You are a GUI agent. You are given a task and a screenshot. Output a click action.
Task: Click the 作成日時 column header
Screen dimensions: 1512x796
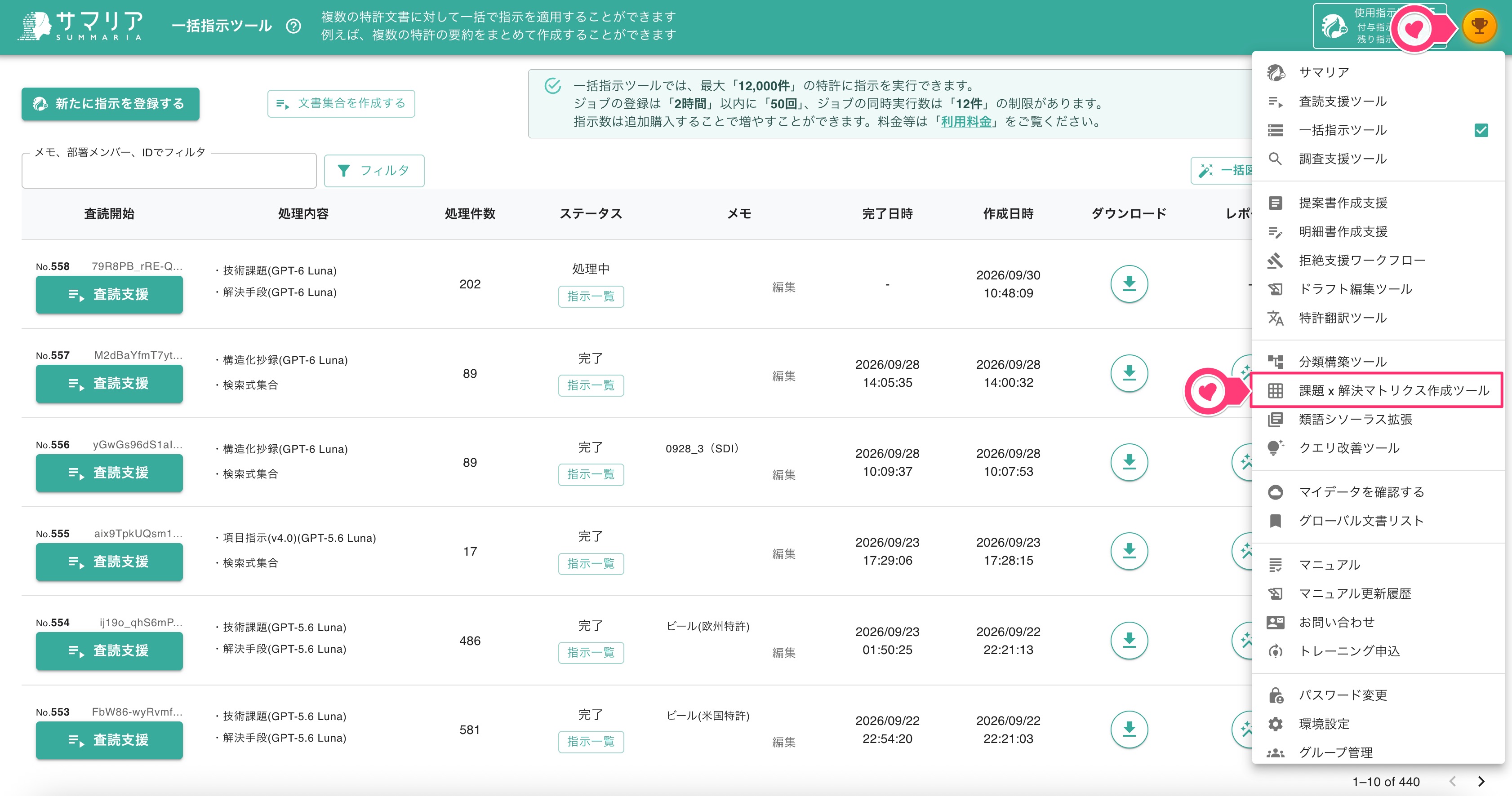click(x=1009, y=213)
